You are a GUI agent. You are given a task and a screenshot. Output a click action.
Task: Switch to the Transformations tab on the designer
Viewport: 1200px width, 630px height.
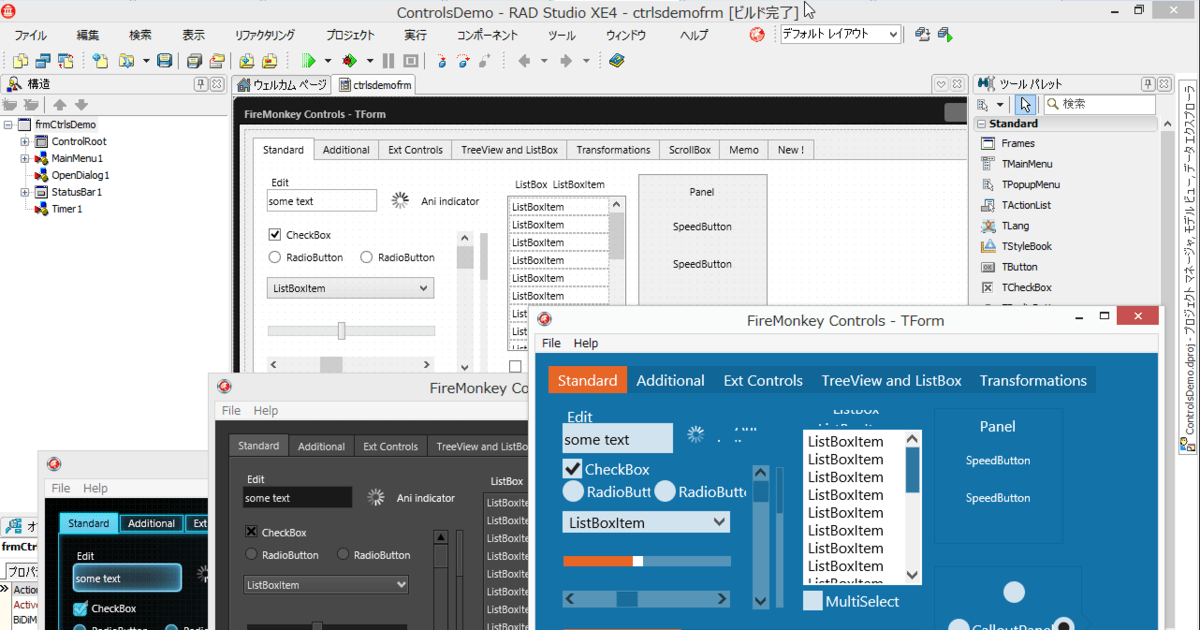(612, 149)
